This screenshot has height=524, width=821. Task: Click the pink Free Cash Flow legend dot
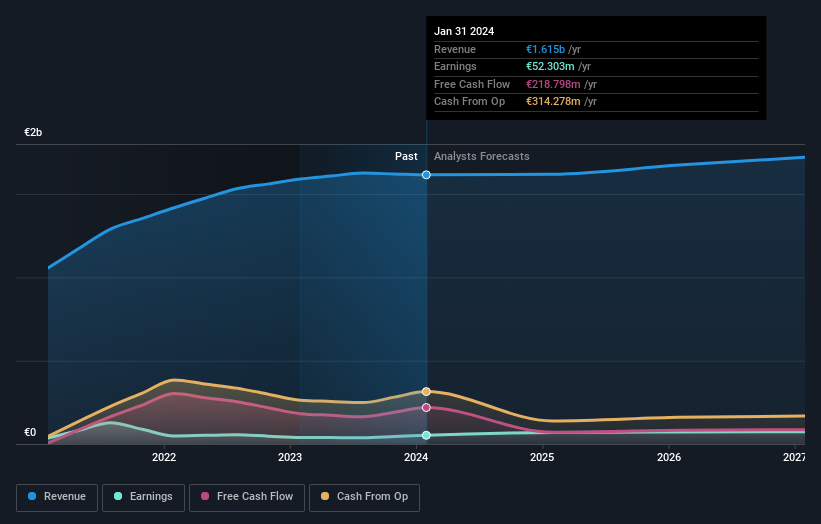205,496
